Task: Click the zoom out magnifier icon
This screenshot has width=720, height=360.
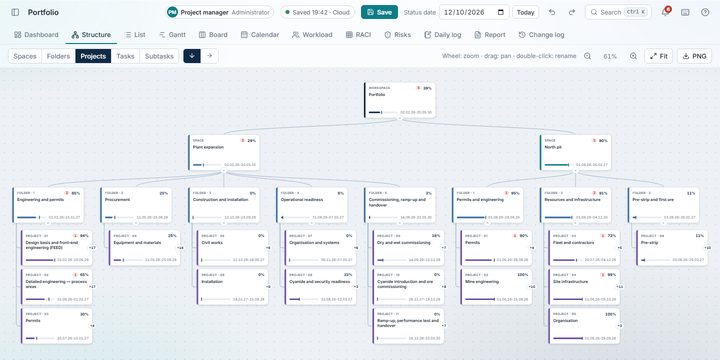Action: coord(587,56)
